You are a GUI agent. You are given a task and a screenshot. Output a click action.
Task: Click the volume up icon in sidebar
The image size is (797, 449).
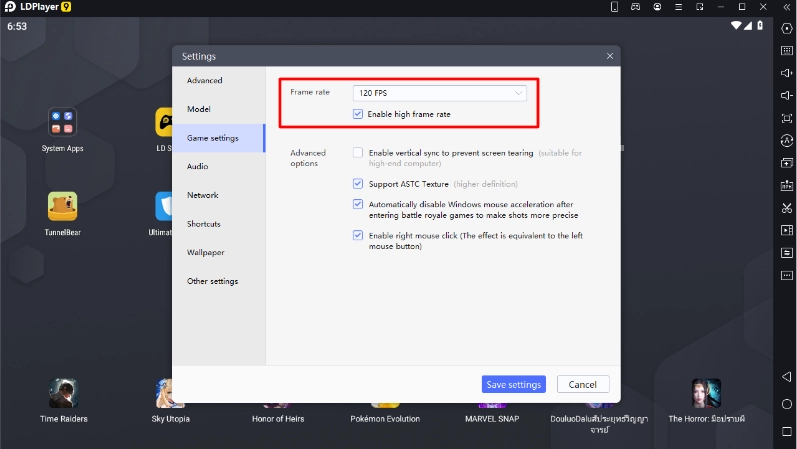[x=786, y=72]
